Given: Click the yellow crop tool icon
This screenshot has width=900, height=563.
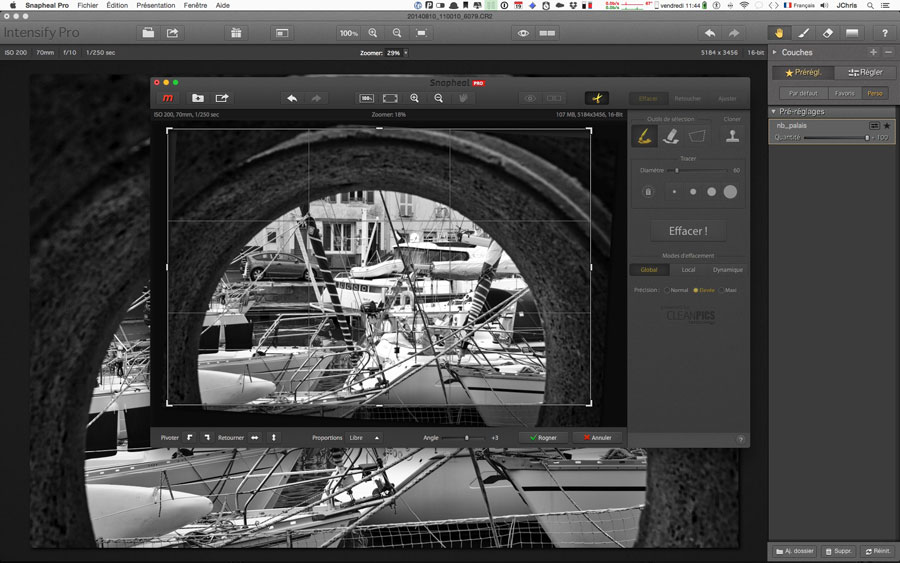Looking at the screenshot, I should (x=596, y=98).
